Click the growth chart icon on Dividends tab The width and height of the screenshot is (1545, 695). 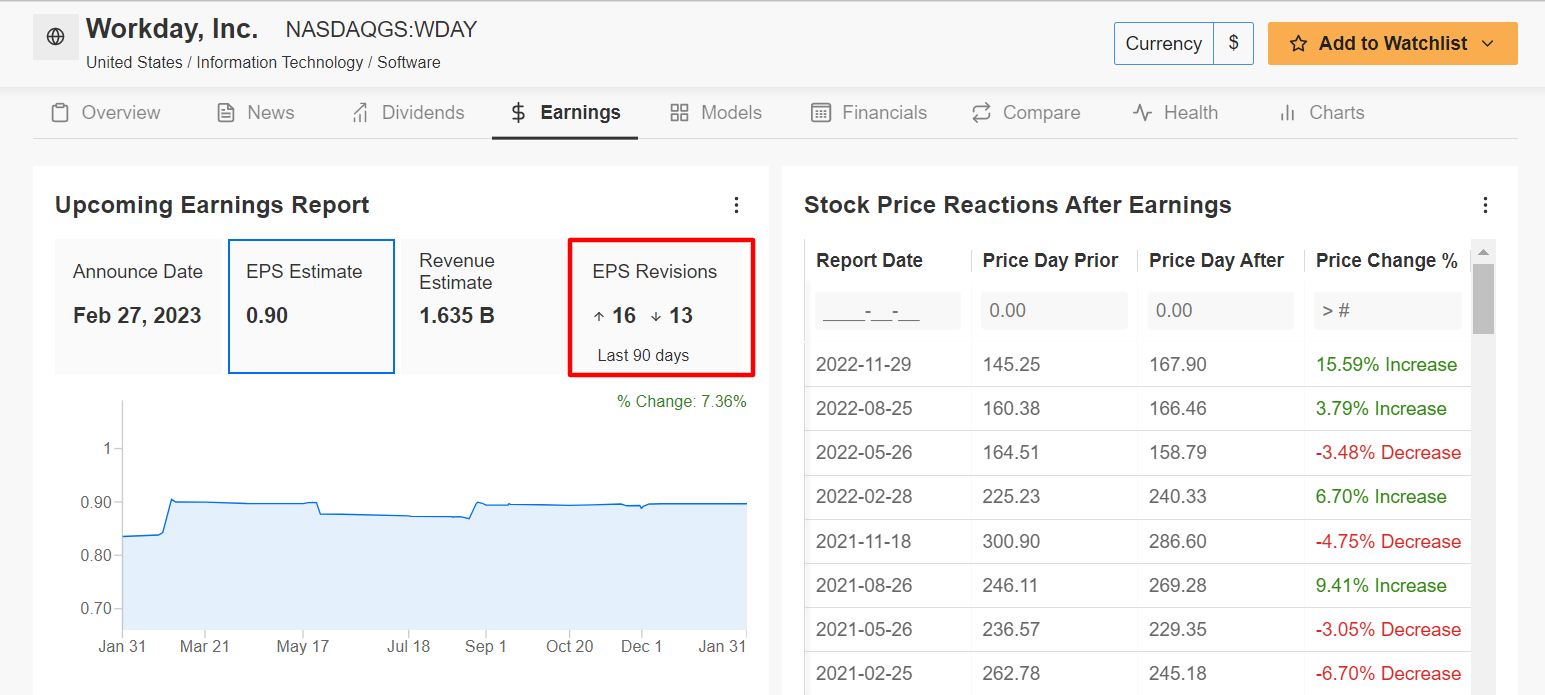pos(360,113)
